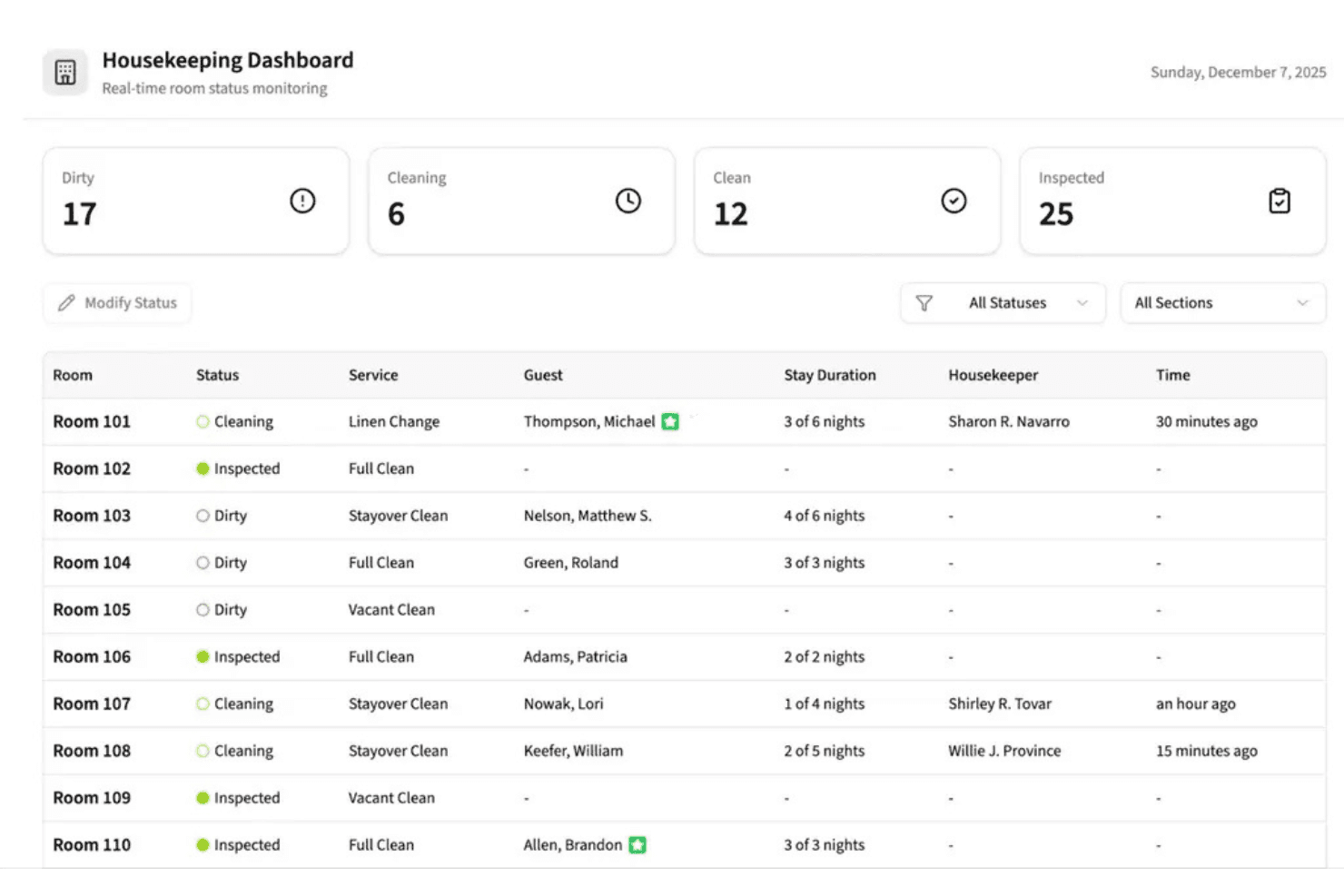The width and height of the screenshot is (1344, 896).
Task: Select the Room 102 row label
Action: 92,468
